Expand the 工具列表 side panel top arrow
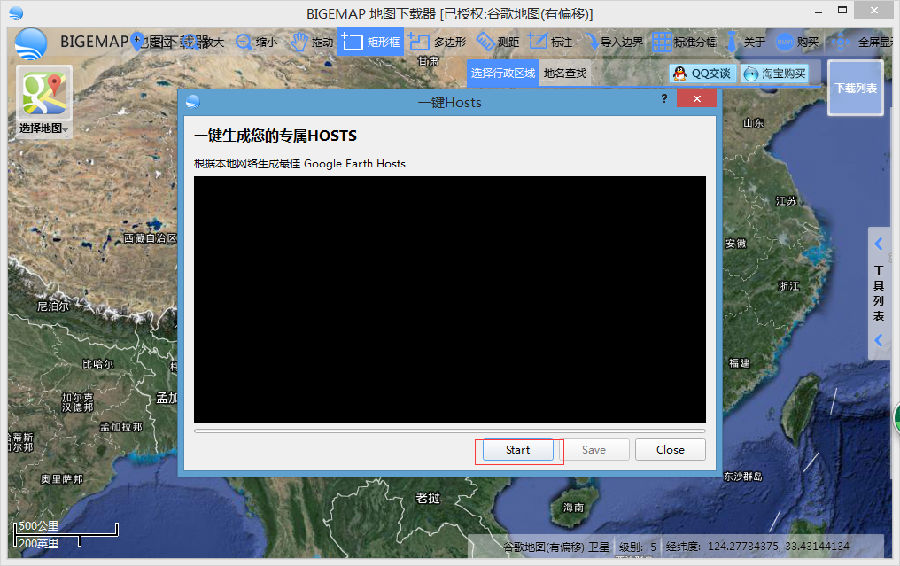This screenshot has width=900, height=566. pos(878,243)
